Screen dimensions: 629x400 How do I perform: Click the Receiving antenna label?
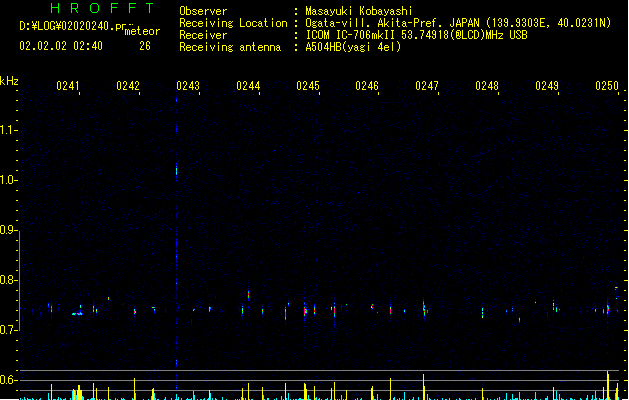pos(230,47)
